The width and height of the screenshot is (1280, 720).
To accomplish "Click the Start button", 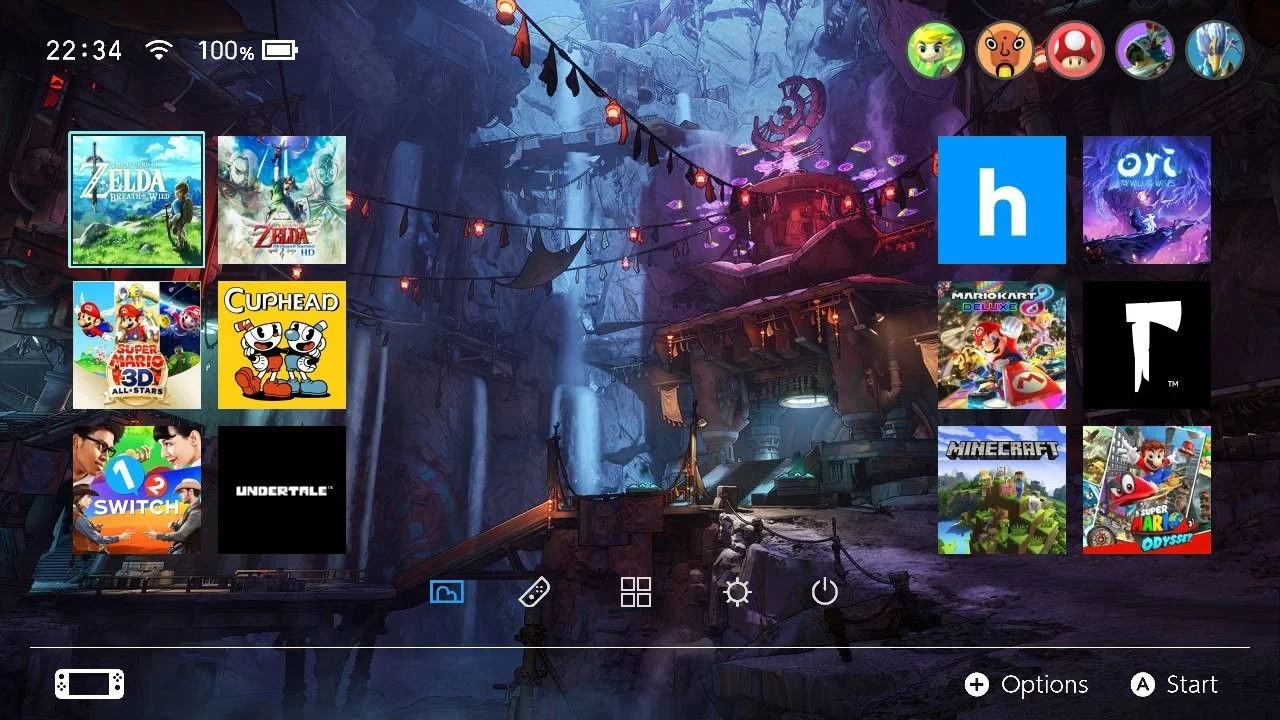I will click(1174, 685).
